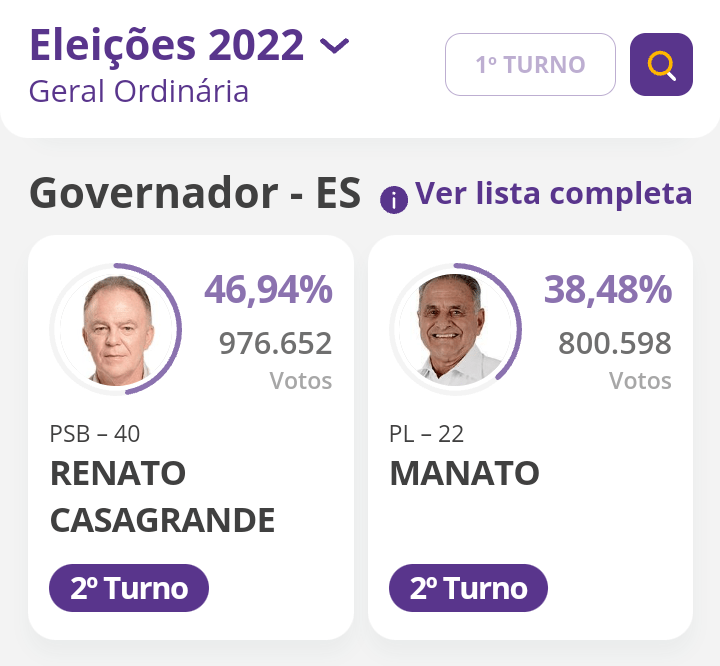Open the Ver lista completa link

[x=553, y=193]
